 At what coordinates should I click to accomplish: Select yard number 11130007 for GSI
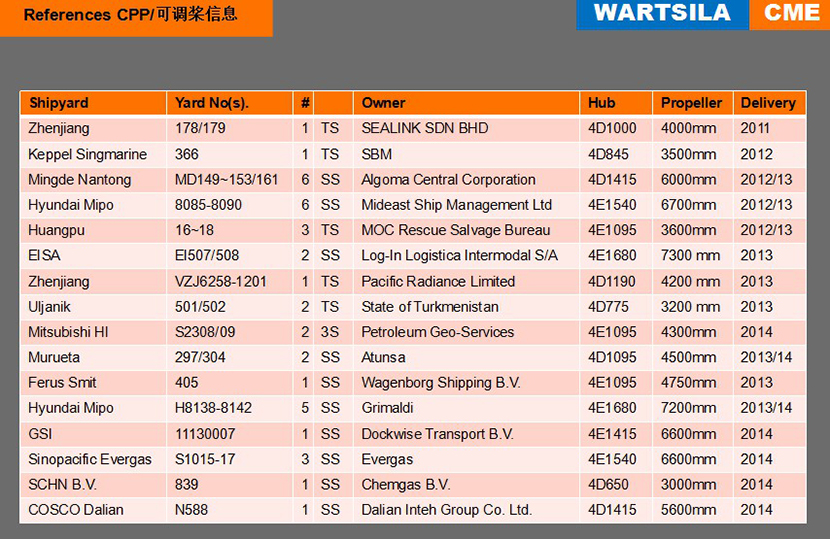click(205, 434)
